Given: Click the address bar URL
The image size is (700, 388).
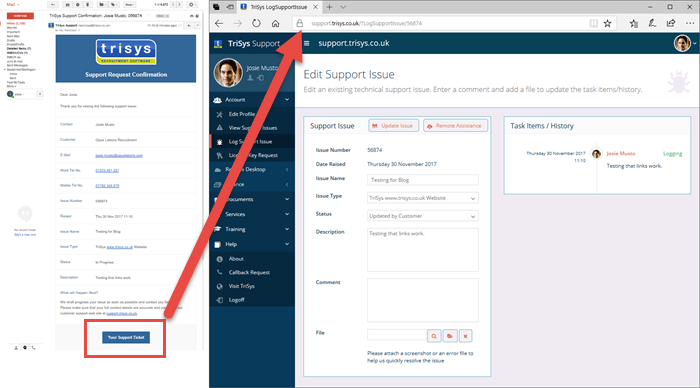Looking at the screenshot, I should (367, 23).
